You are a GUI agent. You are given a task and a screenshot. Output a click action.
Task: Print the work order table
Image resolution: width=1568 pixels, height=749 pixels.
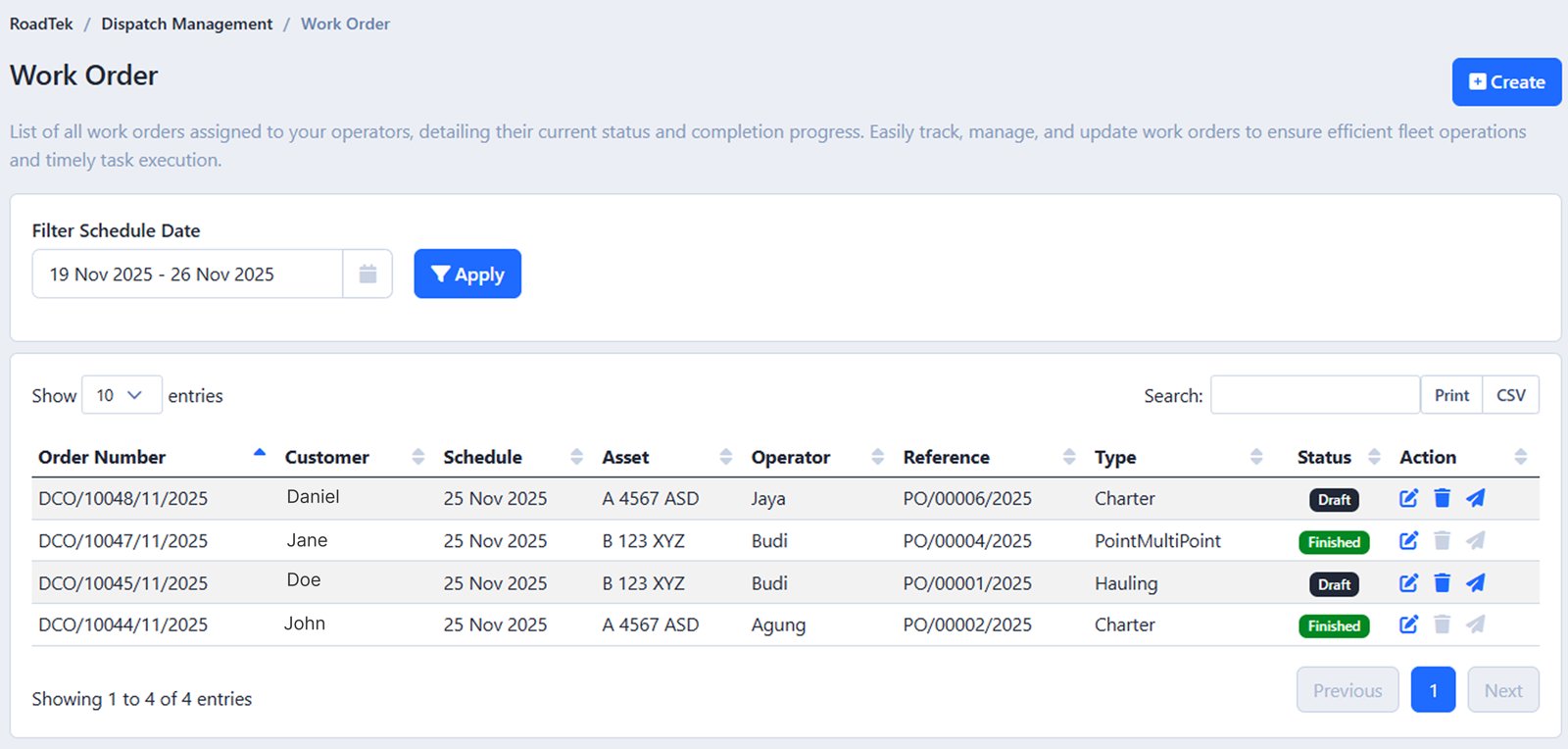tap(1451, 395)
